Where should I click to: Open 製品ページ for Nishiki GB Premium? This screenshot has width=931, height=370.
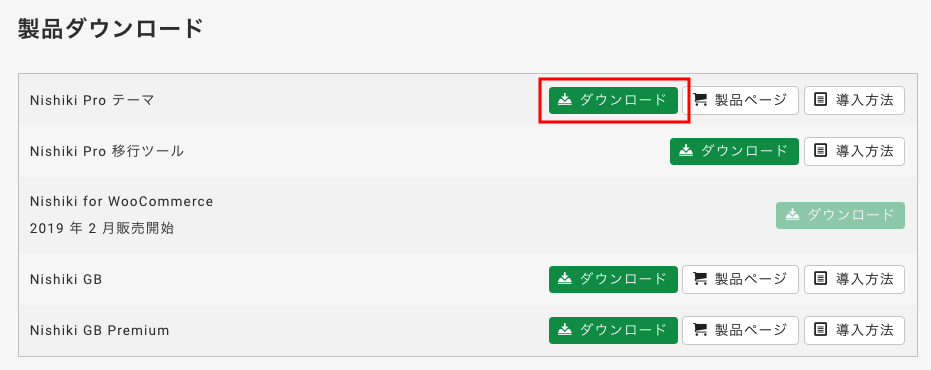tap(740, 331)
